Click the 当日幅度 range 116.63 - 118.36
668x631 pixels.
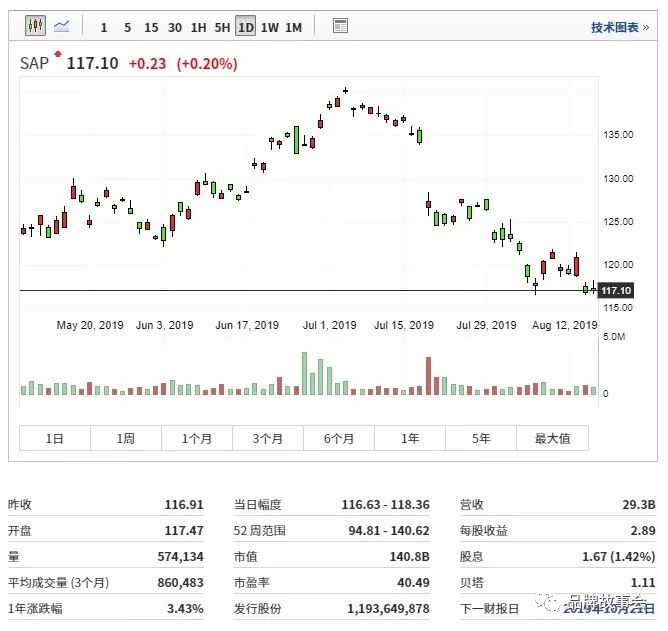[386, 504]
